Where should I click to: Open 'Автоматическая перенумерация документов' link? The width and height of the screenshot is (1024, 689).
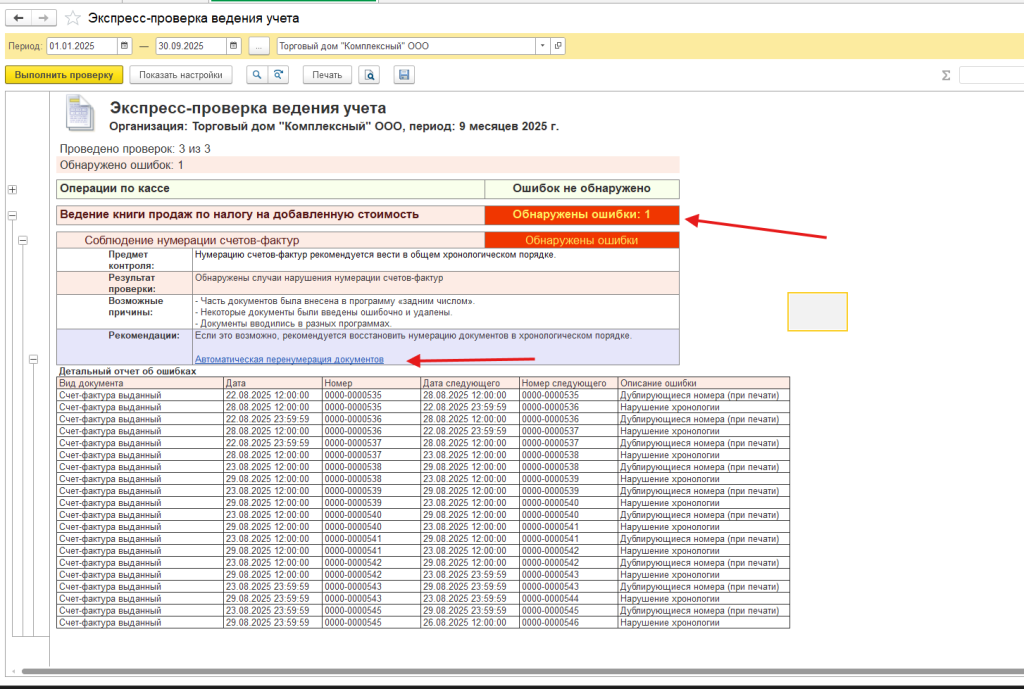tap(289, 359)
